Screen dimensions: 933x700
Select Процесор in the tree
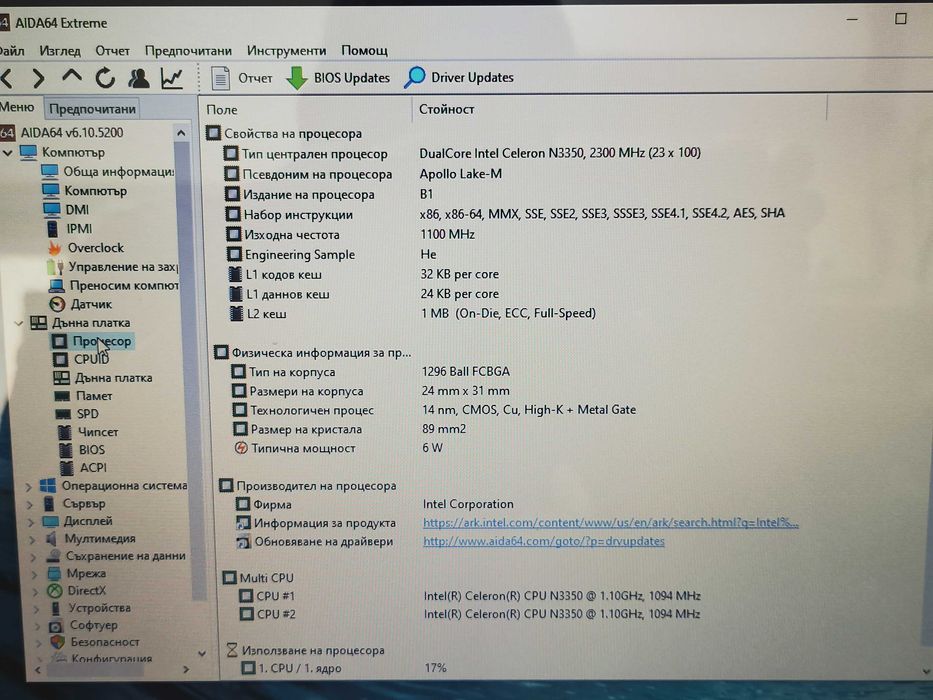(x=101, y=341)
